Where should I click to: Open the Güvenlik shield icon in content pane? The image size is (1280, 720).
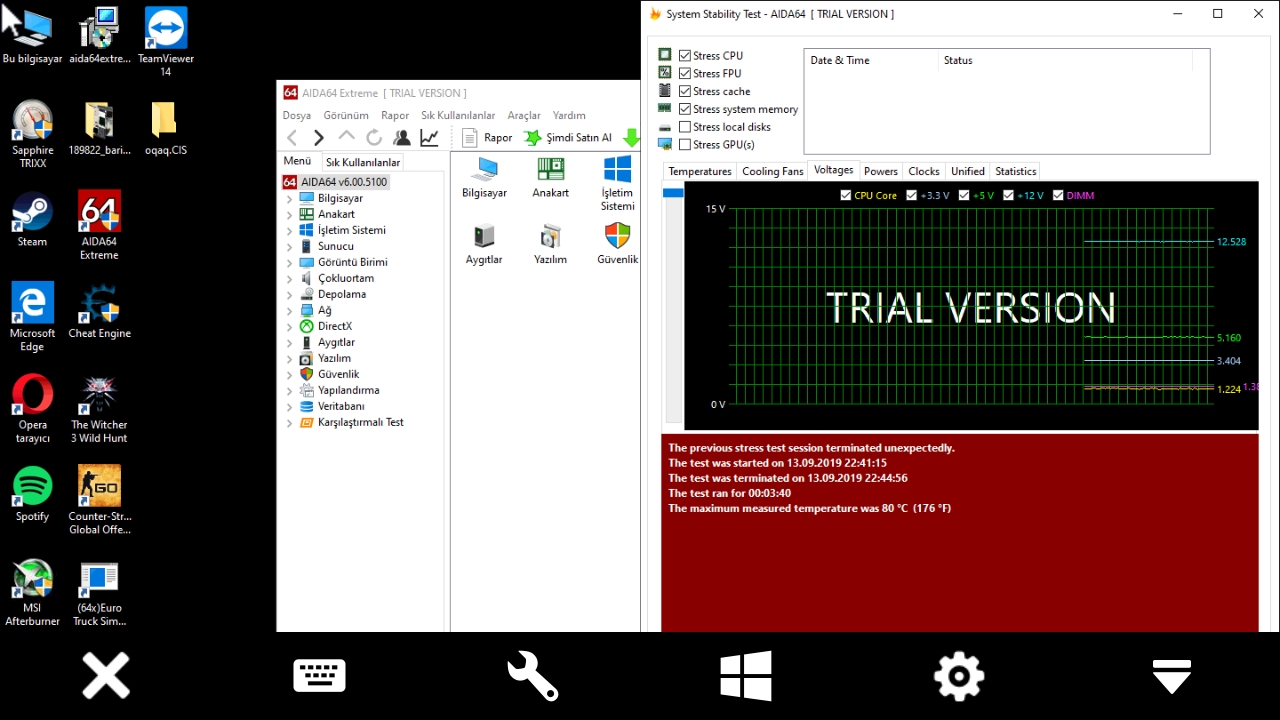(x=617, y=244)
